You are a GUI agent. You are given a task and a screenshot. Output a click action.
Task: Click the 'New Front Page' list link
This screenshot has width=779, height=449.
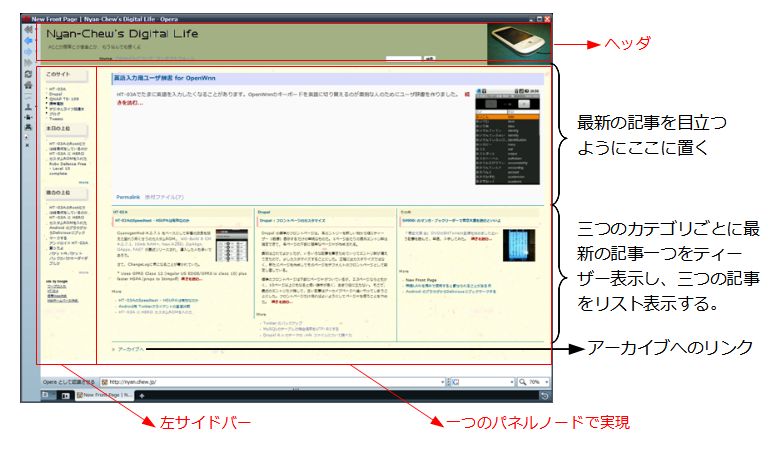[x=421, y=280]
